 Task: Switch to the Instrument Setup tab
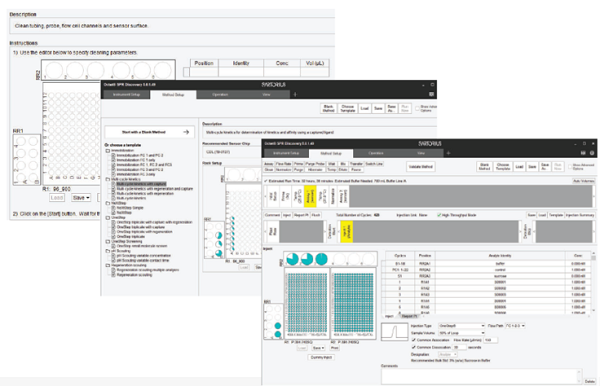286,153
